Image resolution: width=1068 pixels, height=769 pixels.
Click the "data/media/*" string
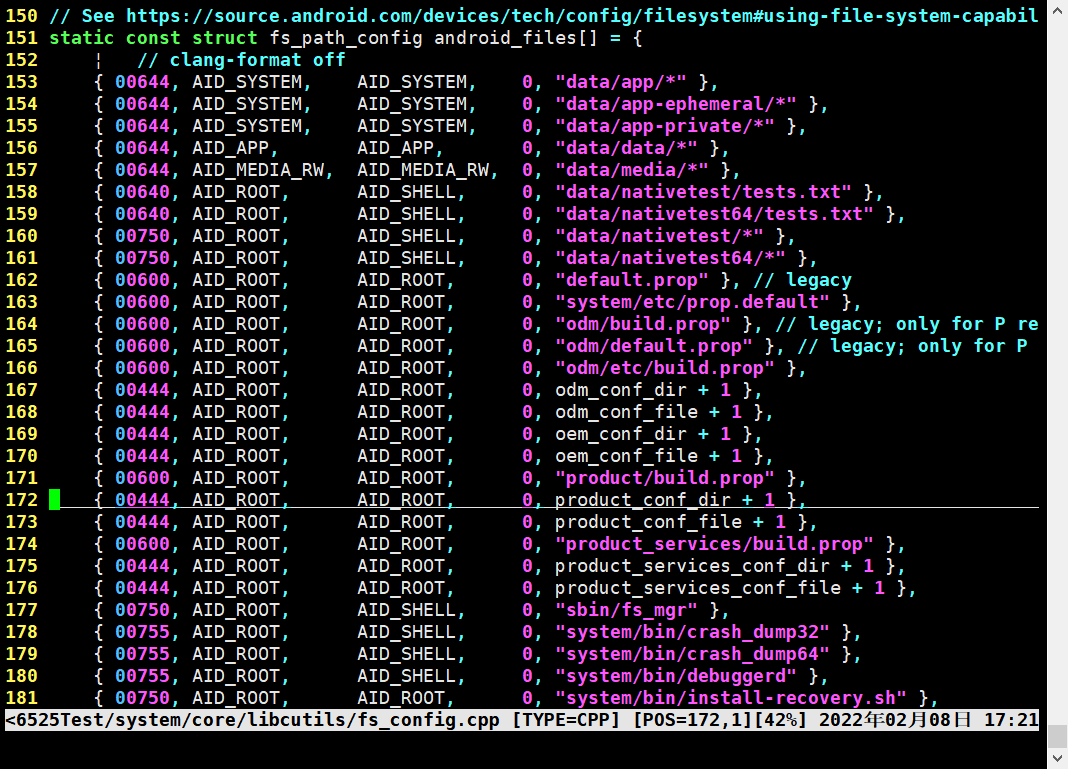pyautogui.click(x=632, y=170)
